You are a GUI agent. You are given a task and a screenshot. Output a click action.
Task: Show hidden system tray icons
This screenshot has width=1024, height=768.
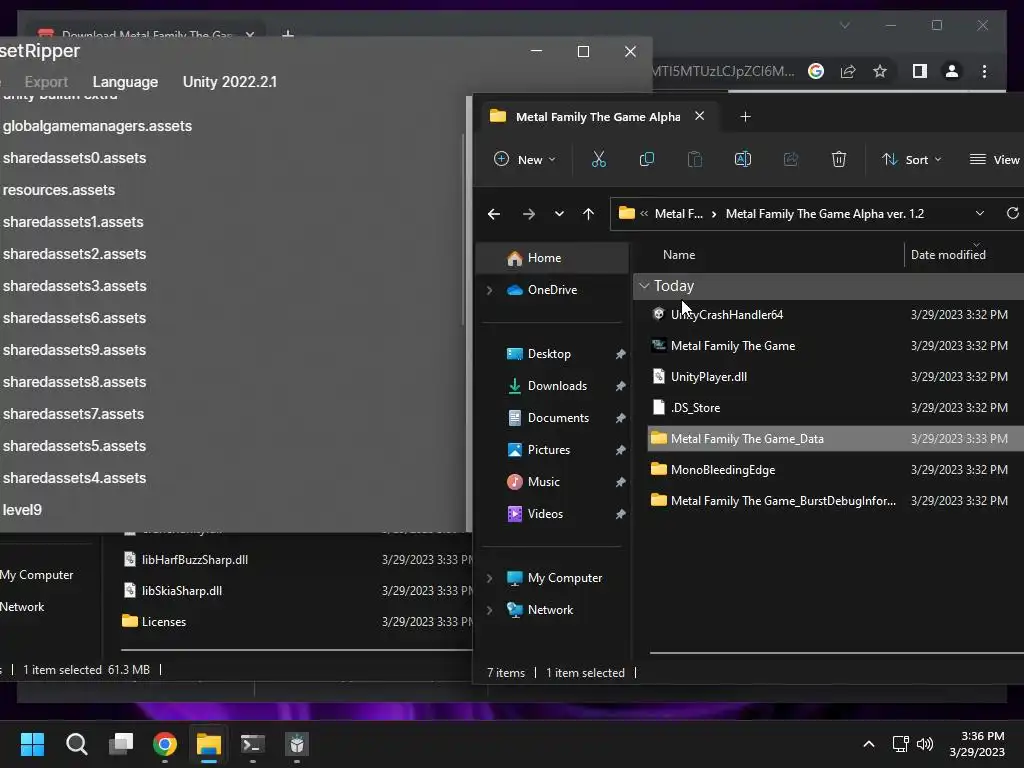pyautogui.click(x=869, y=744)
